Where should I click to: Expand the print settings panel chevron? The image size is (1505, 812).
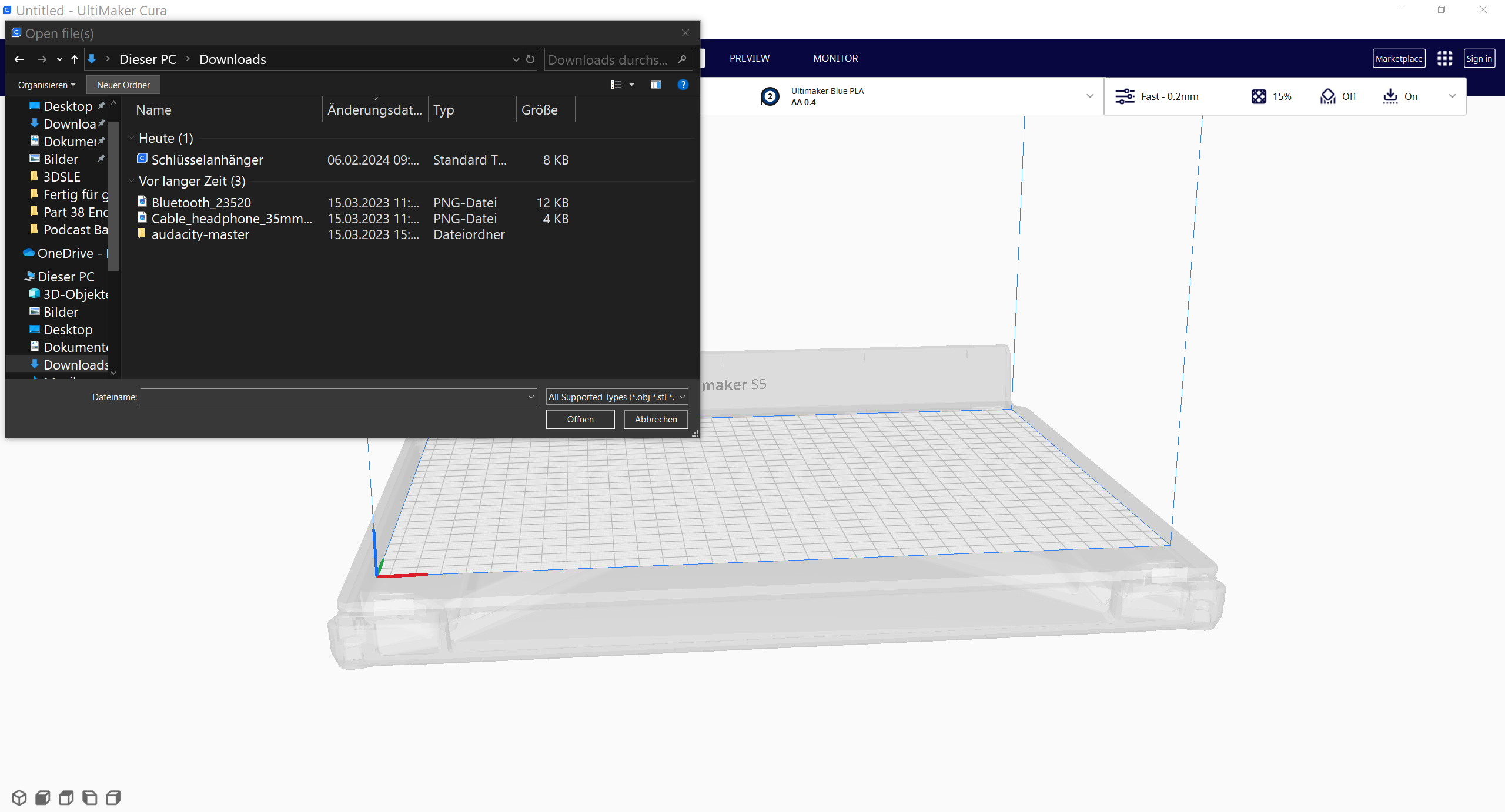1452,96
